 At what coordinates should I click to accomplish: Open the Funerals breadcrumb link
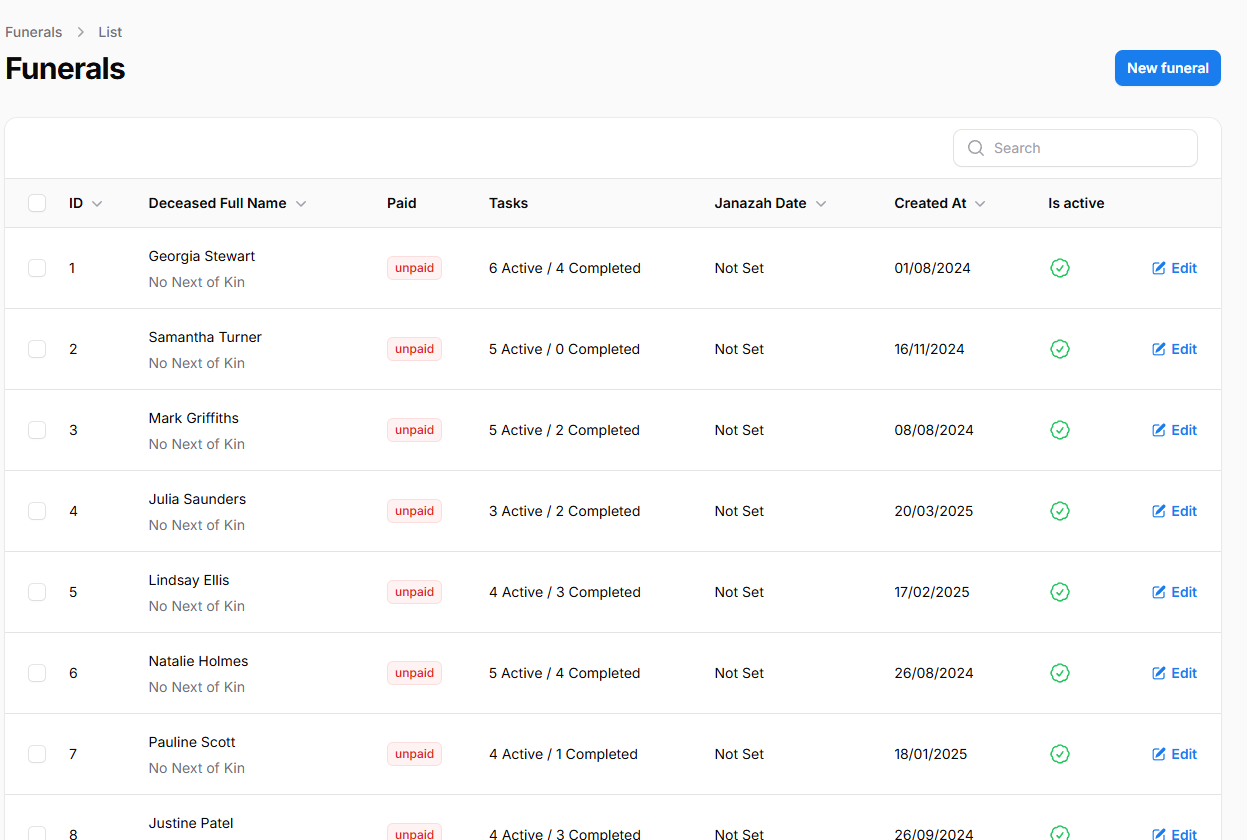34,32
